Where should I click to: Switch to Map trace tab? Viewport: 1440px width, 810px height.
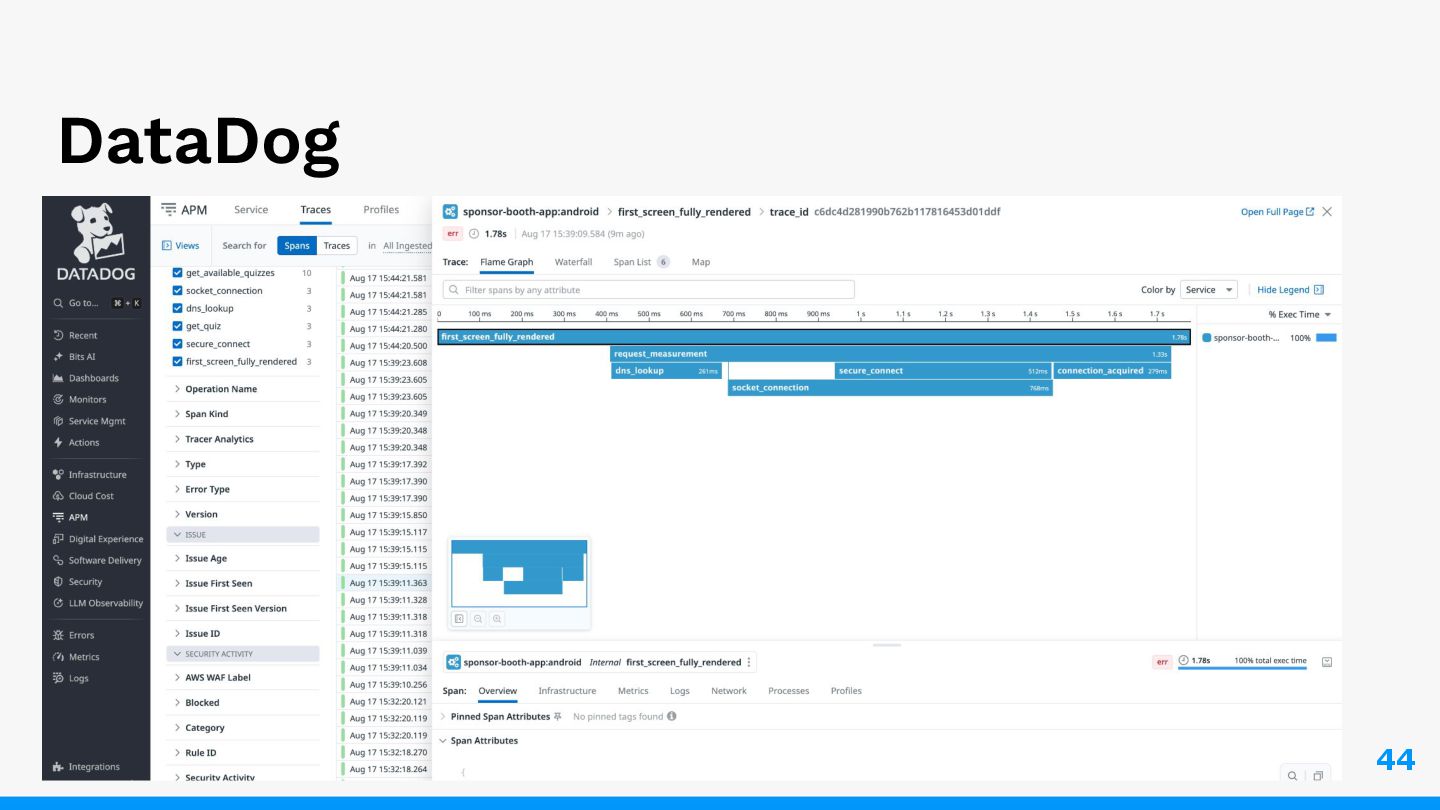[701, 262]
